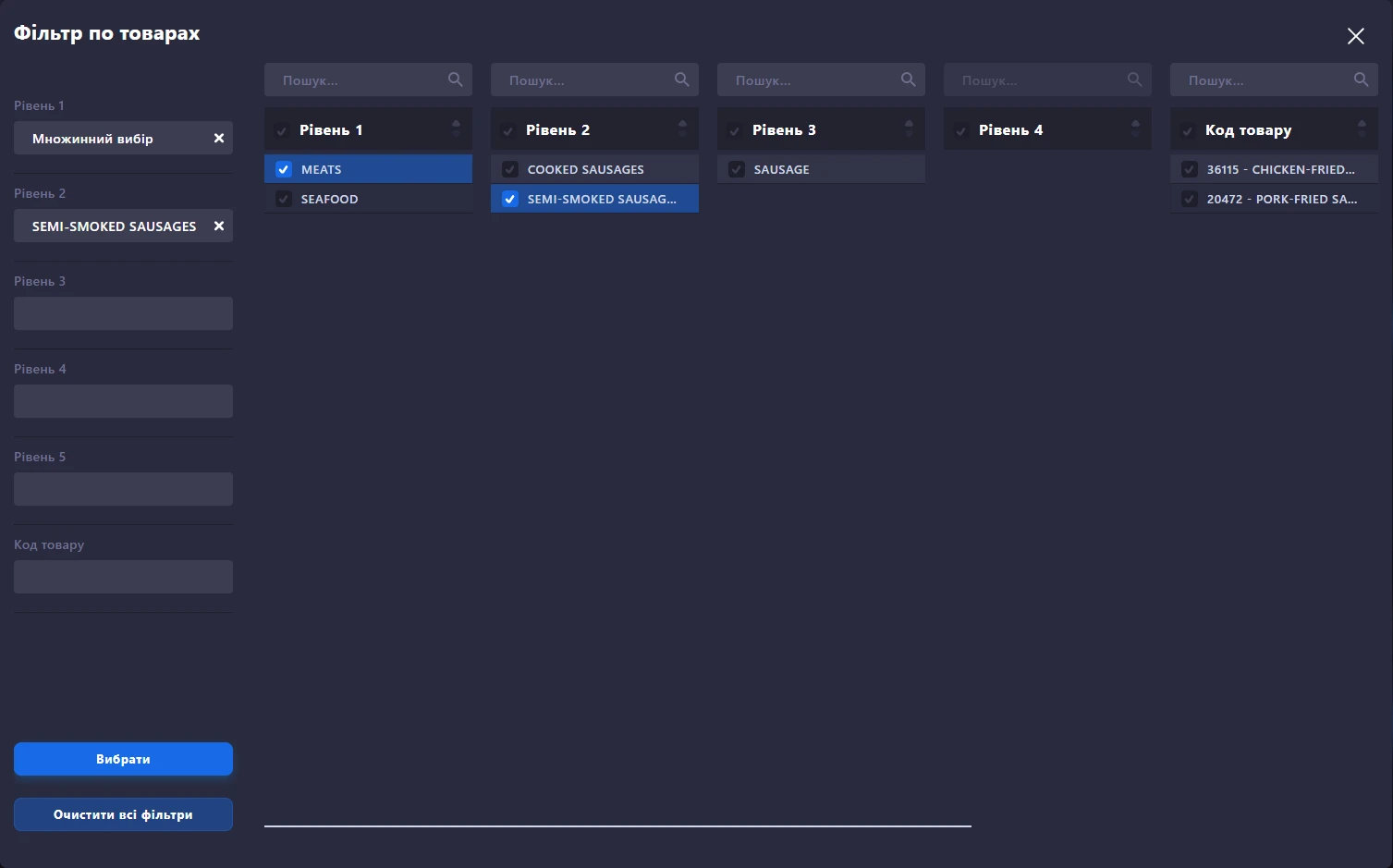Clear the Множинний вибір selection with X
This screenshot has width=1393, height=868.
pos(219,139)
